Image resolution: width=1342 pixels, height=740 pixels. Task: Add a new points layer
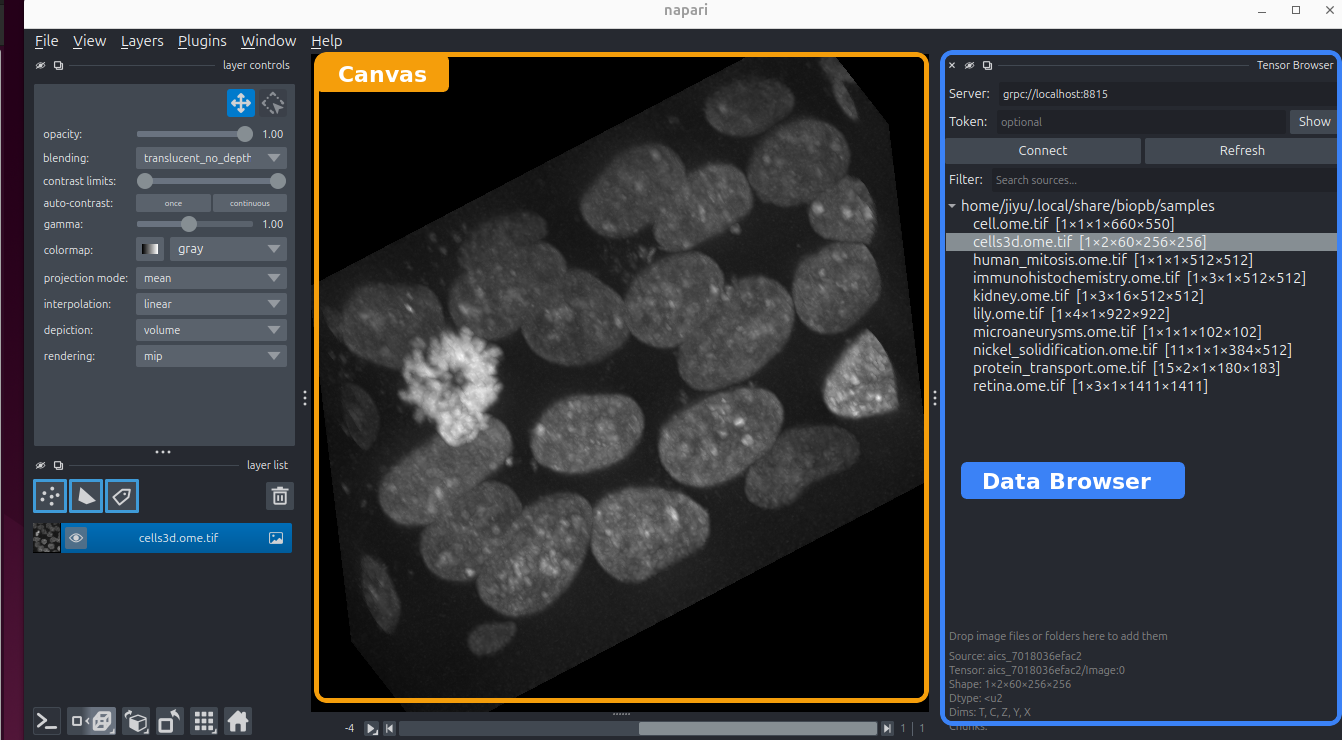[50, 496]
